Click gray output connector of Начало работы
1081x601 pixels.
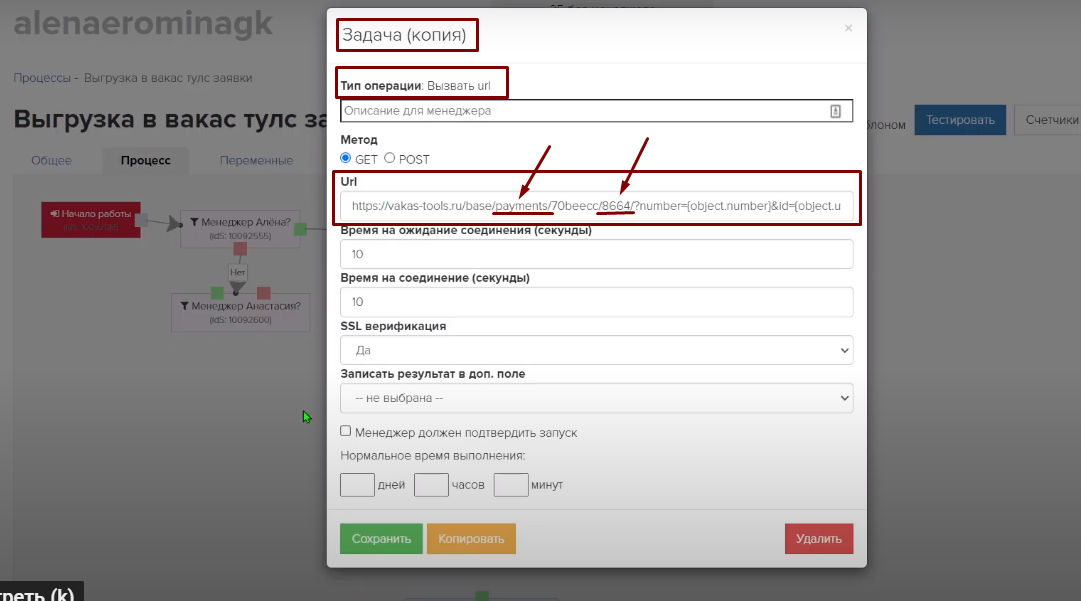pyautogui.click(x=142, y=219)
